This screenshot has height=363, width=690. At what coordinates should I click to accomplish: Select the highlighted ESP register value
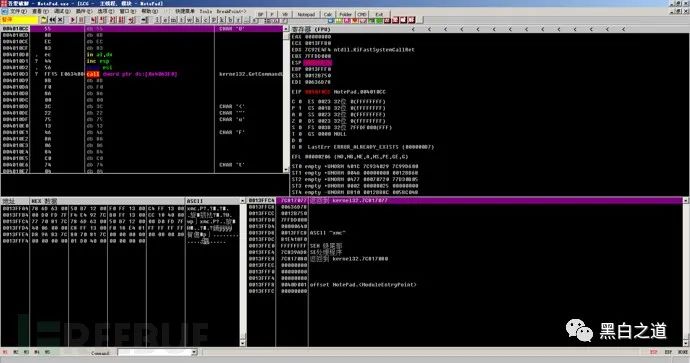click(317, 63)
